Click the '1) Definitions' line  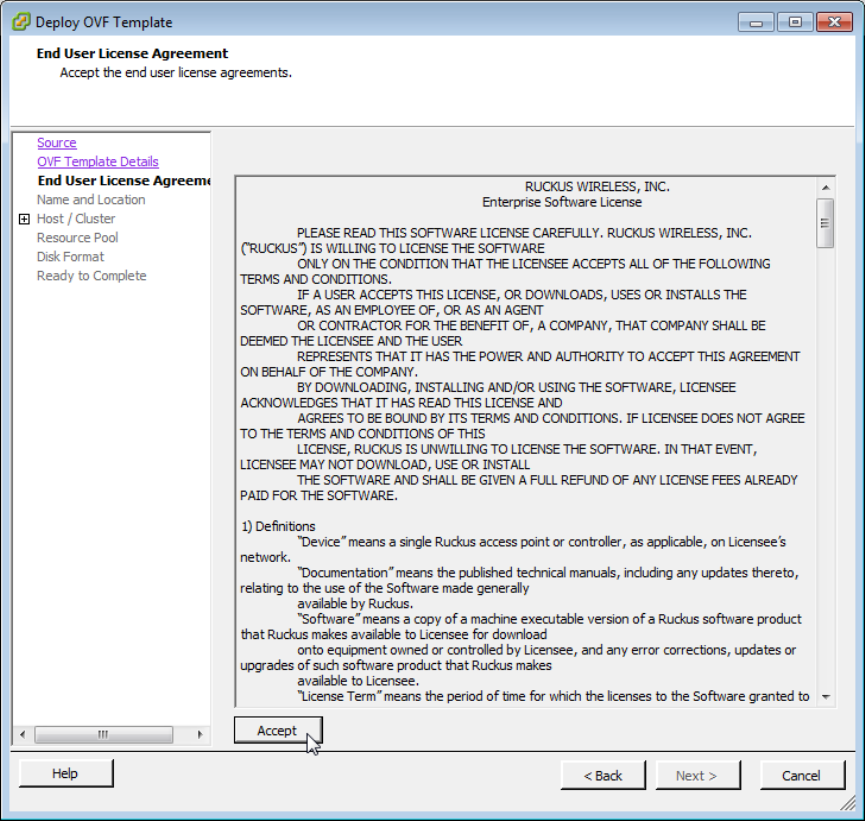click(278, 526)
